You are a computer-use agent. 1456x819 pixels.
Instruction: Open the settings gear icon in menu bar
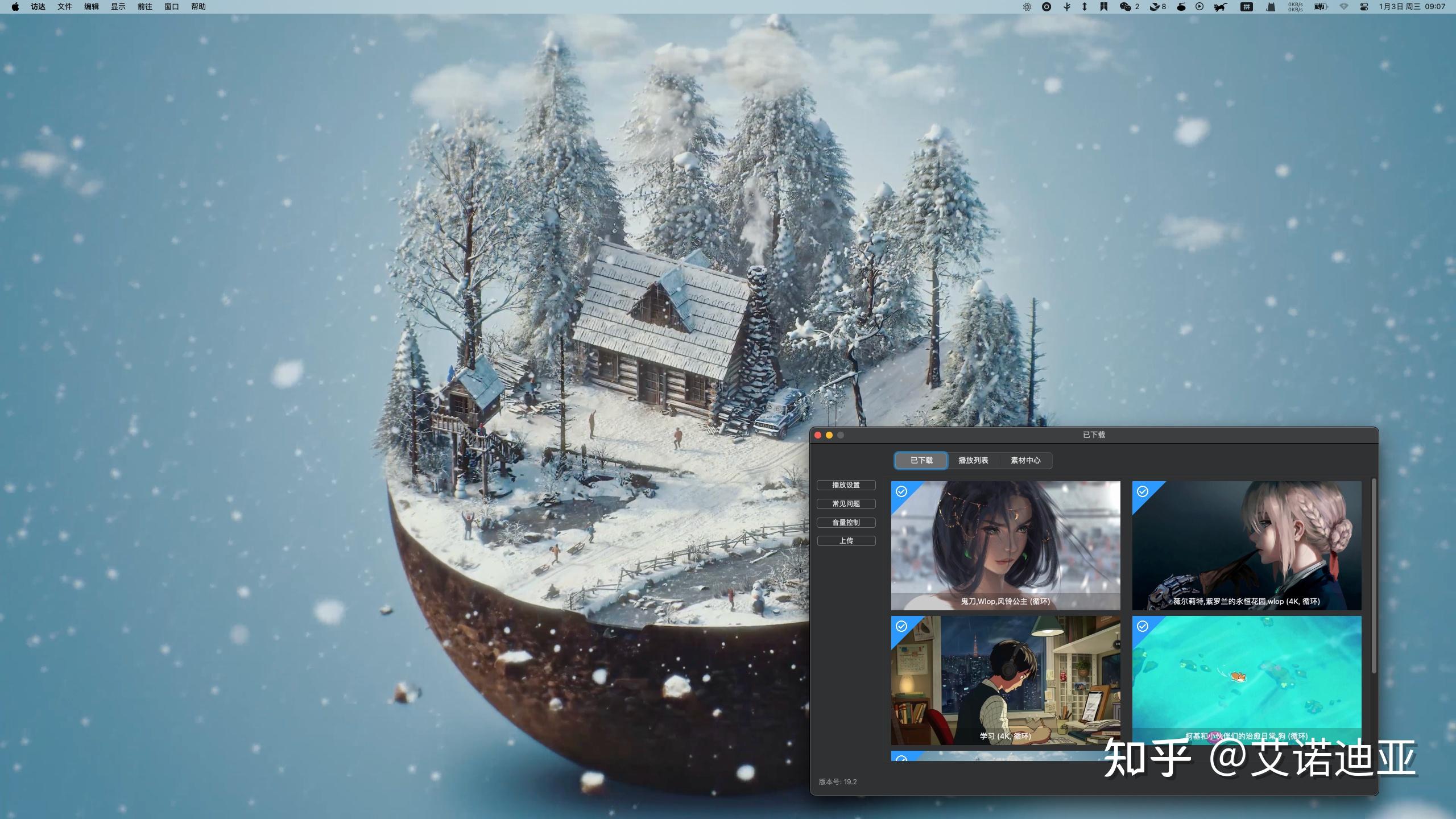point(1028,7)
